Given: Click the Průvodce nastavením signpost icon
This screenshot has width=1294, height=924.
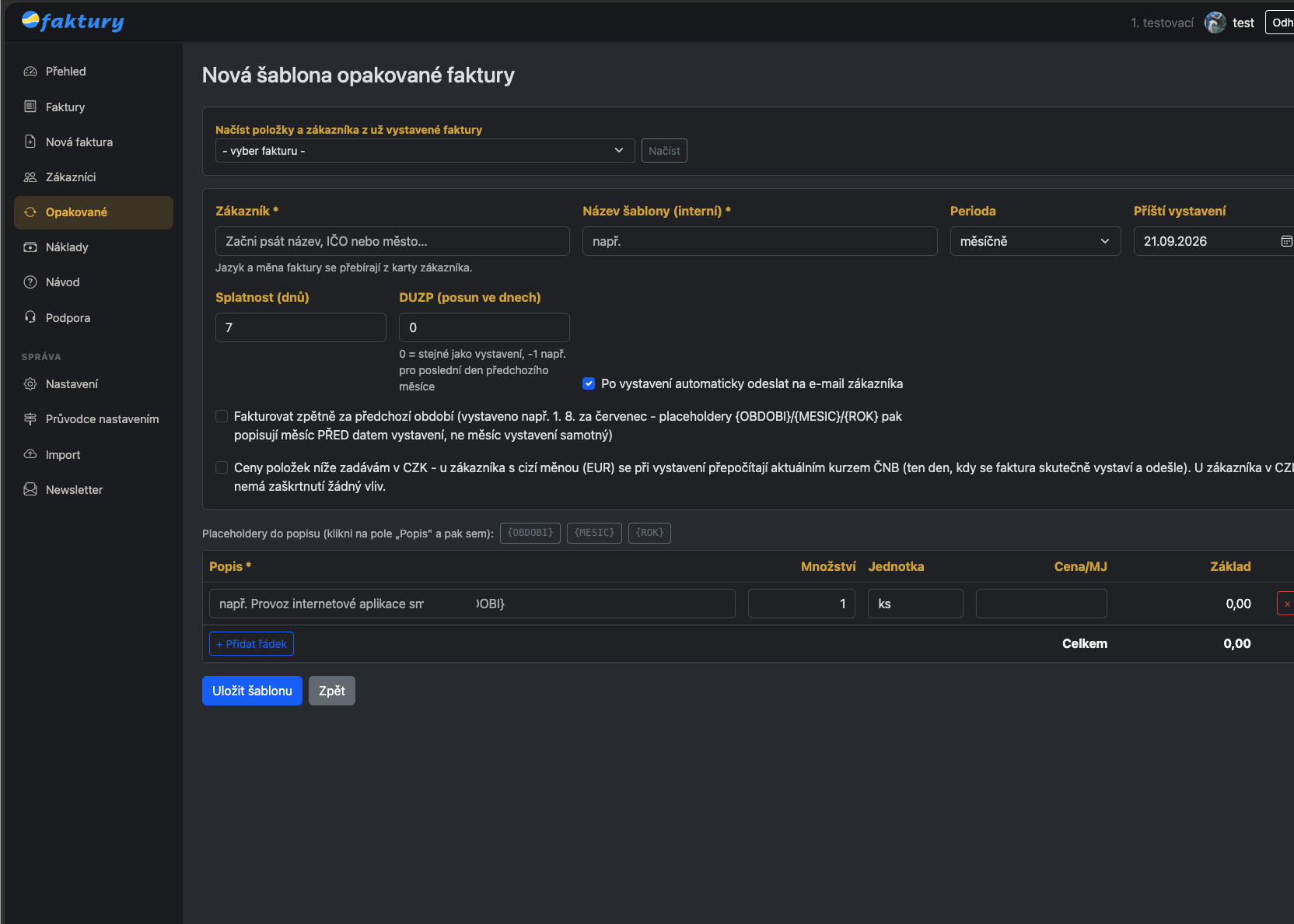Looking at the screenshot, I should [30, 419].
